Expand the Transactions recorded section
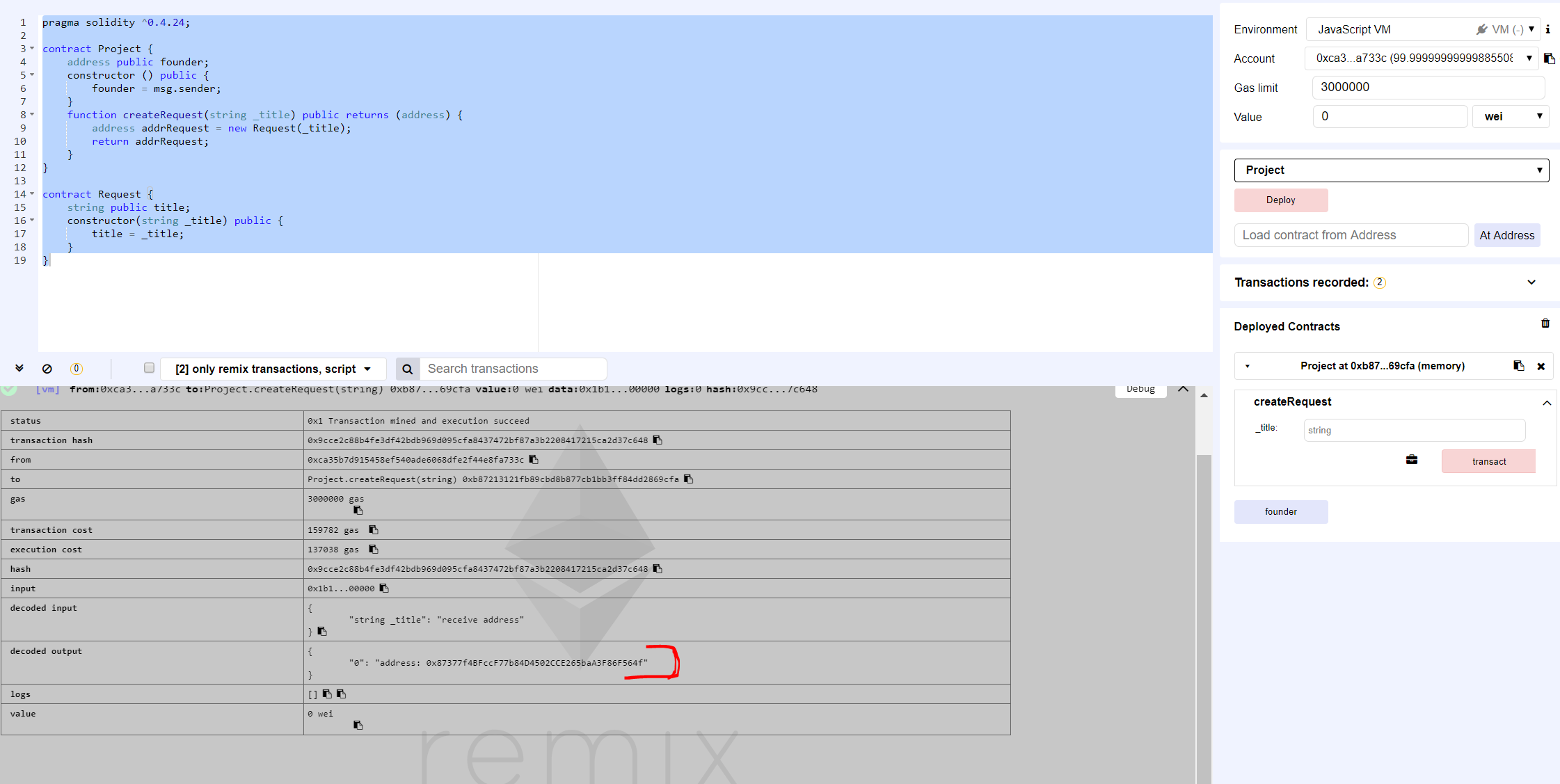The image size is (1560, 784). tap(1537, 282)
